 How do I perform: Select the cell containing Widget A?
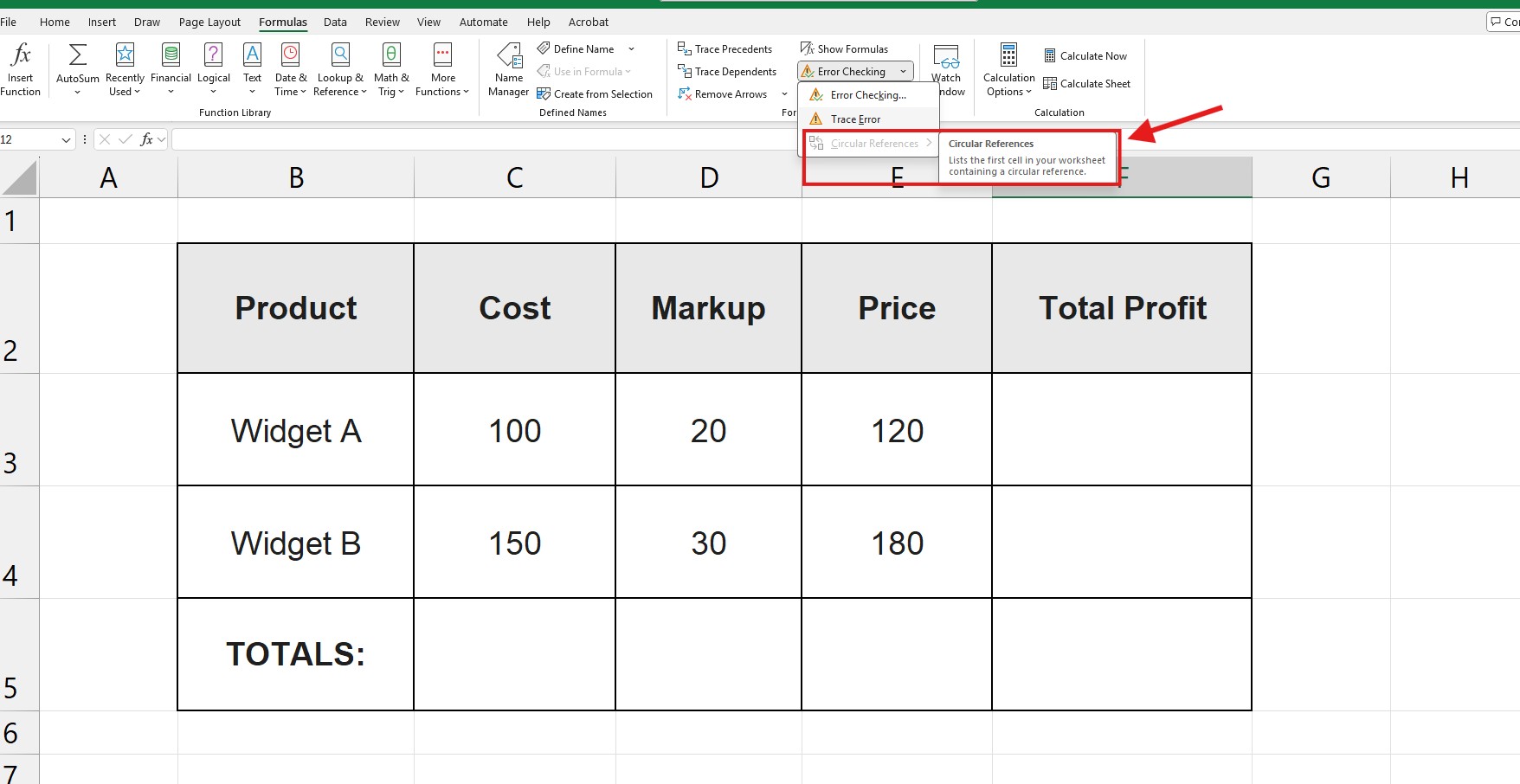click(x=295, y=430)
